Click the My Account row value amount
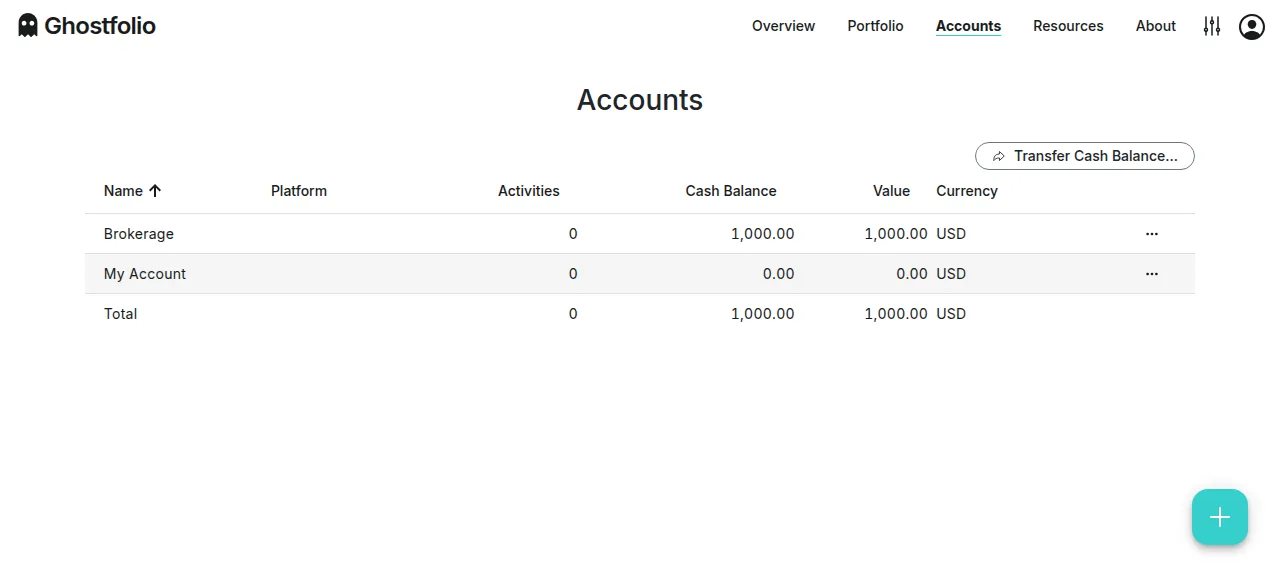The image size is (1280, 577). (912, 274)
